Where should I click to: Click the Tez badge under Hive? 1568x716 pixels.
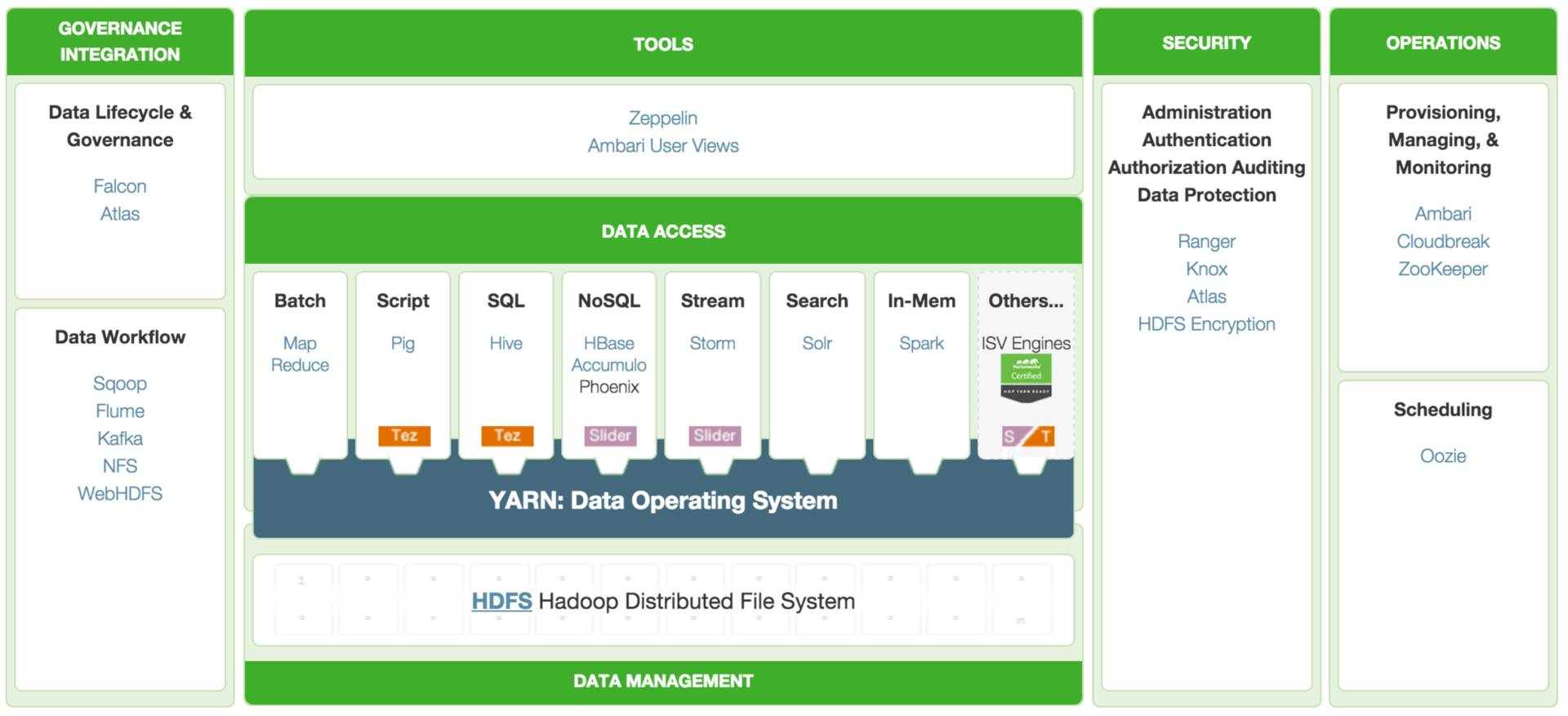coord(507,436)
